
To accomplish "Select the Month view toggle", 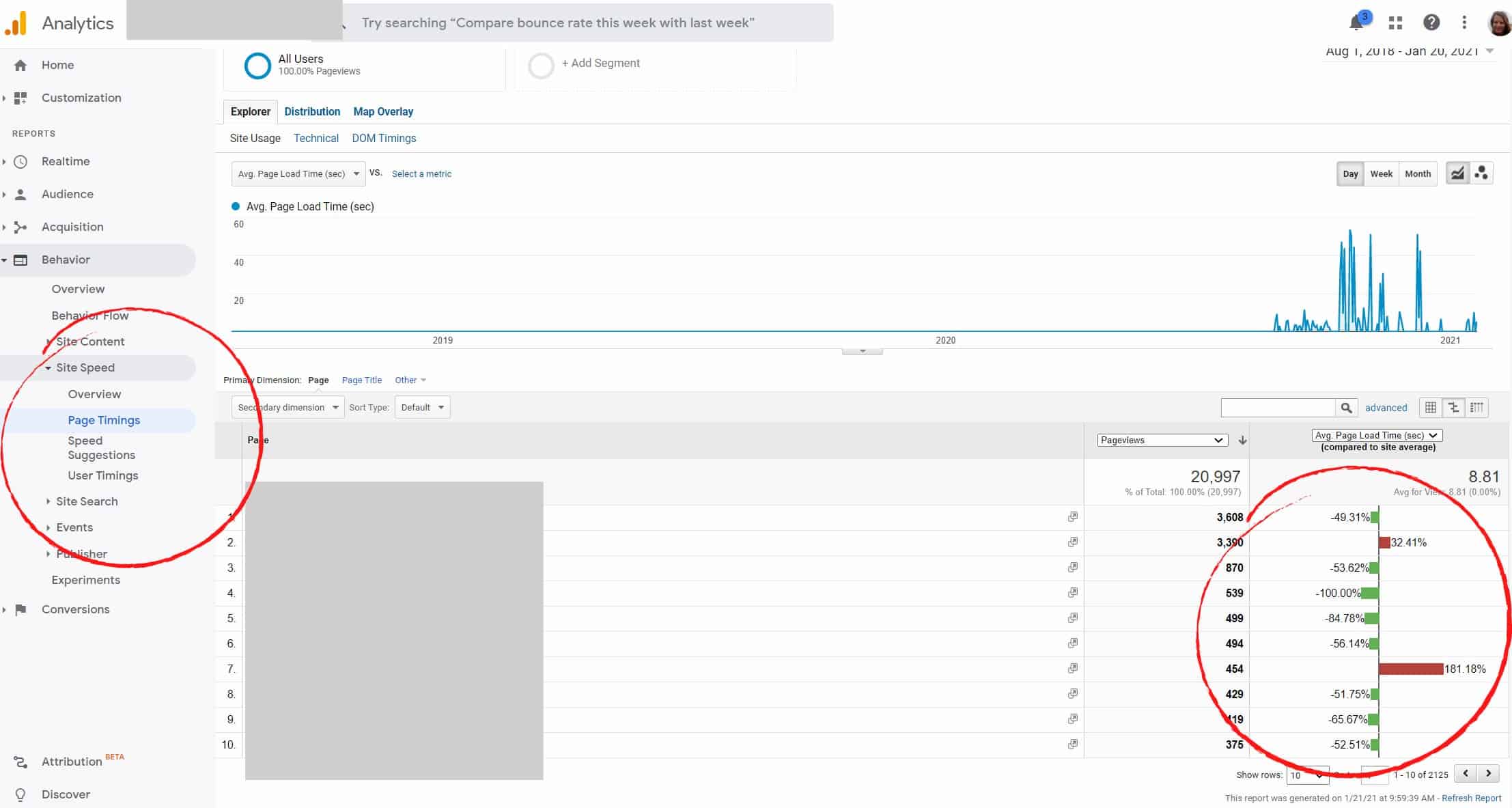I will [x=1418, y=173].
